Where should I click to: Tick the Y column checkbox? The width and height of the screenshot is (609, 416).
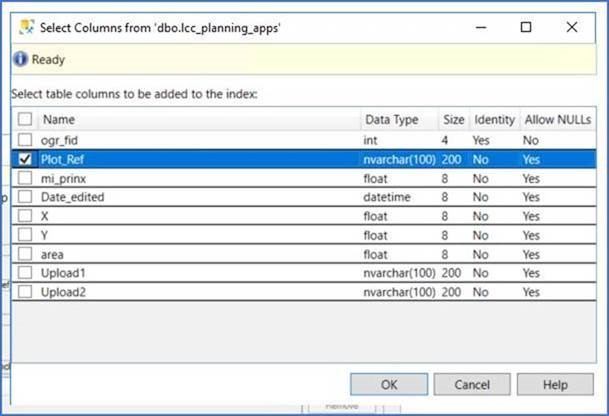pyautogui.click(x=25, y=235)
